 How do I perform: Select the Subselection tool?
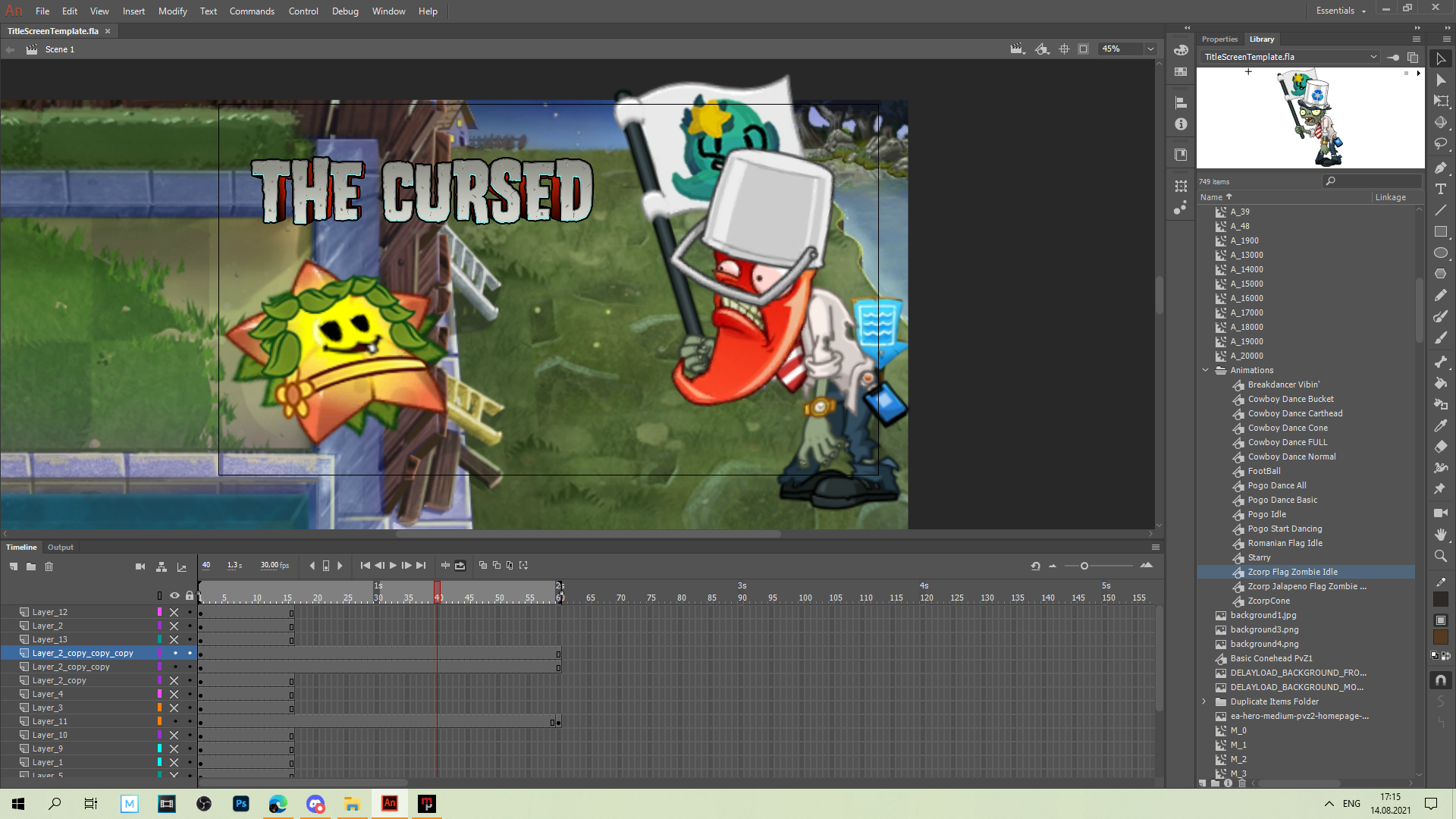click(1441, 80)
